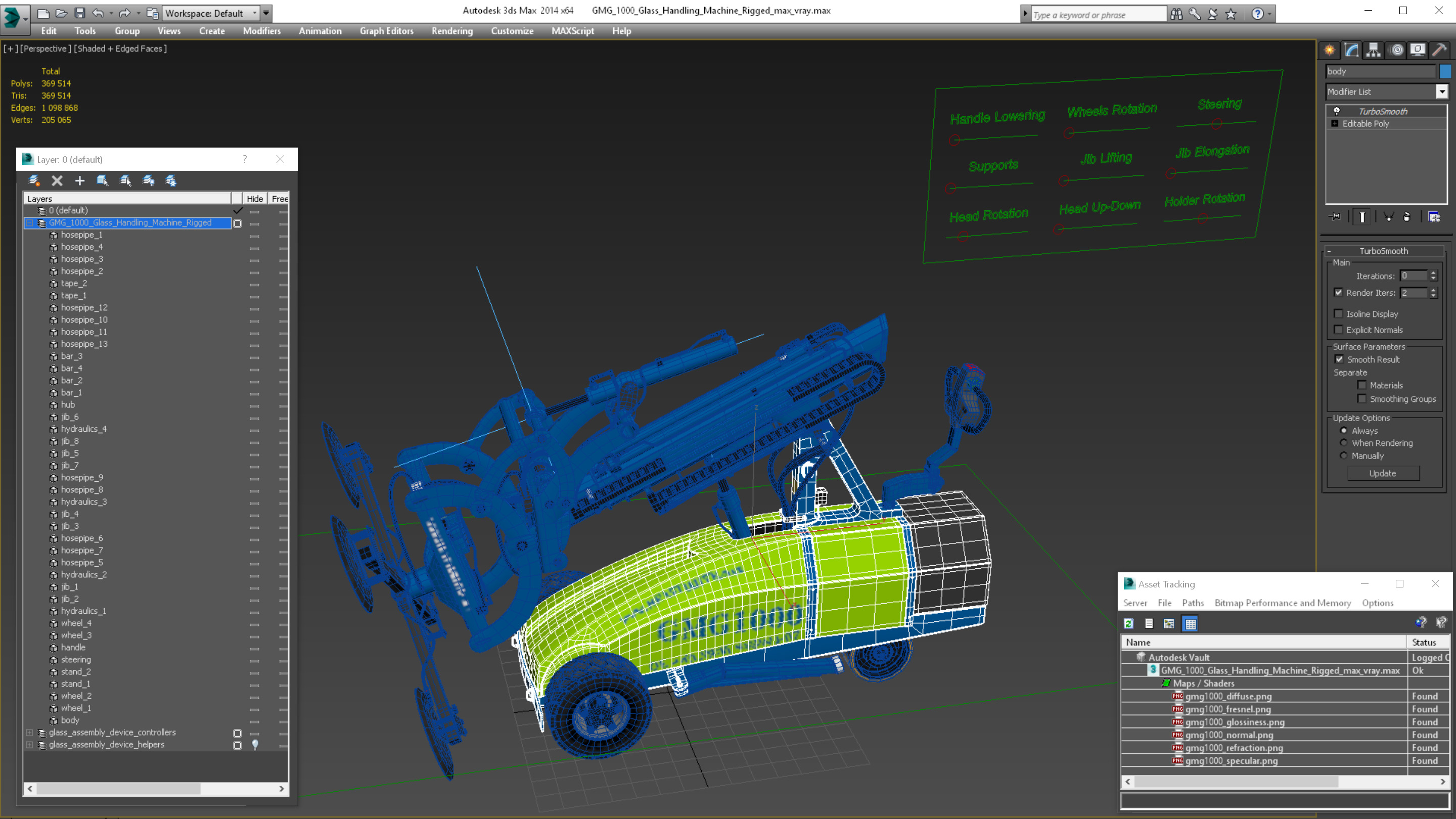The height and width of the screenshot is (819, 1456).
Task: Open the Rendering menu
Action: (x=452, y=31)
